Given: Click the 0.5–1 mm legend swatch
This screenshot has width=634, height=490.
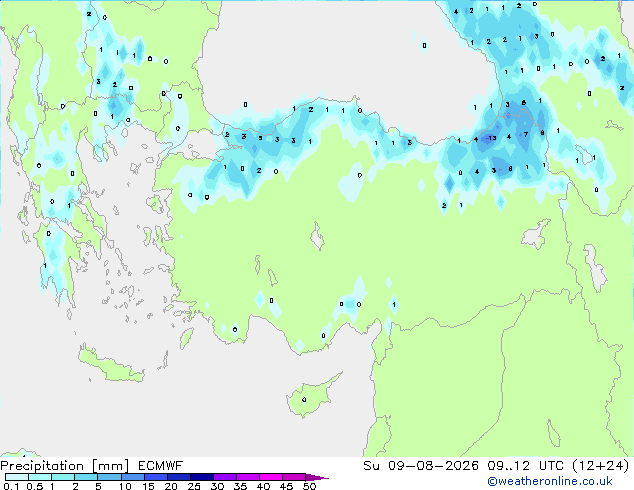Looking at the screenshot, I should pyautogui.click(x=40, y=477).
